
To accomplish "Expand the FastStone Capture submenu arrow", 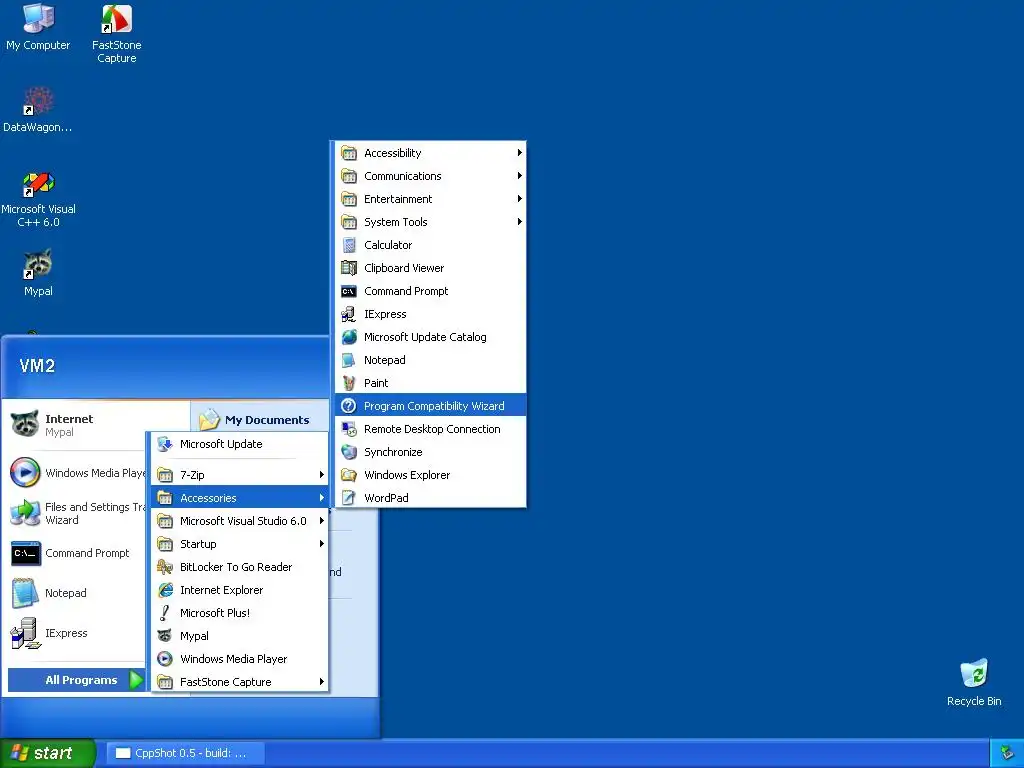I will 321,682.
